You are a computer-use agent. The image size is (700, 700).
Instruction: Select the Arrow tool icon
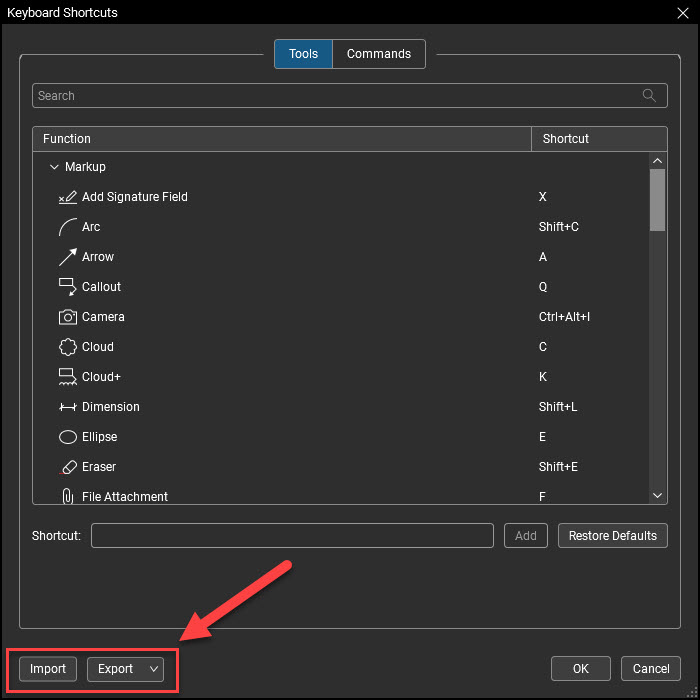tap(67, 257)
